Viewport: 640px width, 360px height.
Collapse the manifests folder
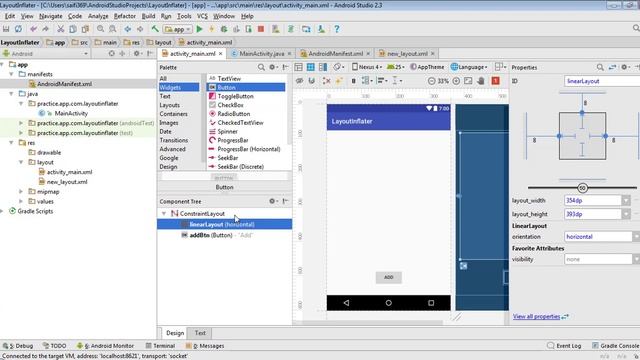(11, 74)
